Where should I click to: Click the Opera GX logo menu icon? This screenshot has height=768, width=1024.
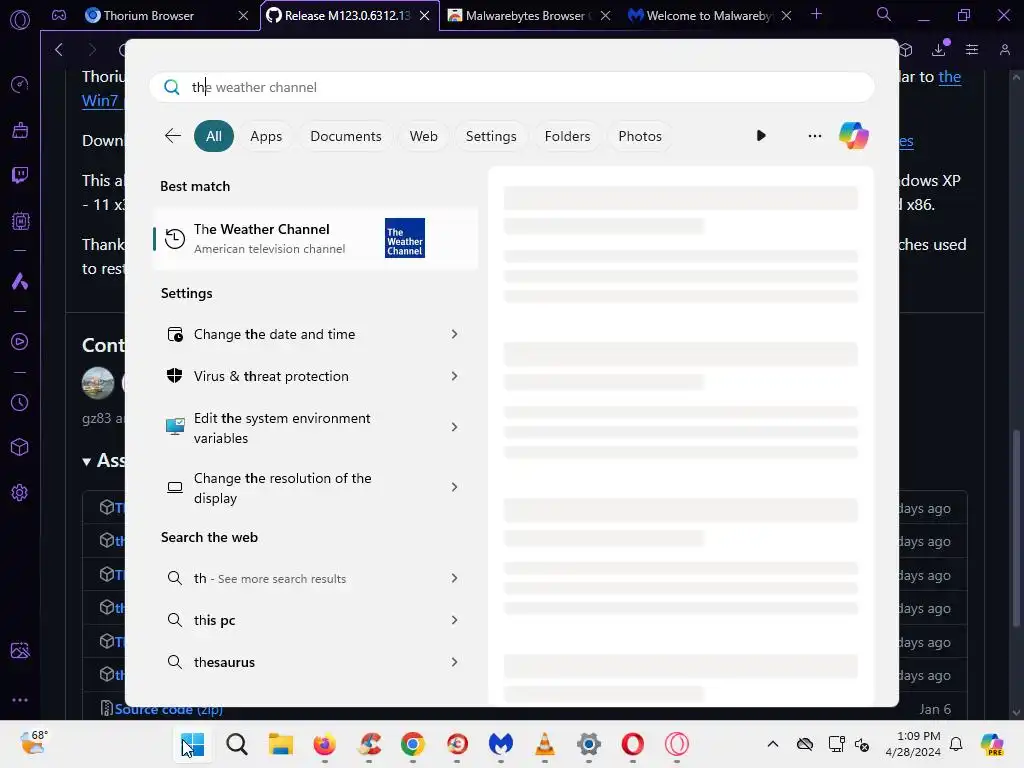(x=20, y=20)
